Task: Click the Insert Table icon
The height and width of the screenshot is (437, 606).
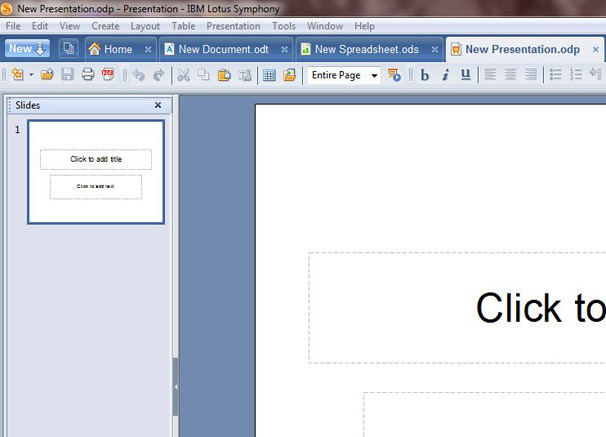Action: 269,75
